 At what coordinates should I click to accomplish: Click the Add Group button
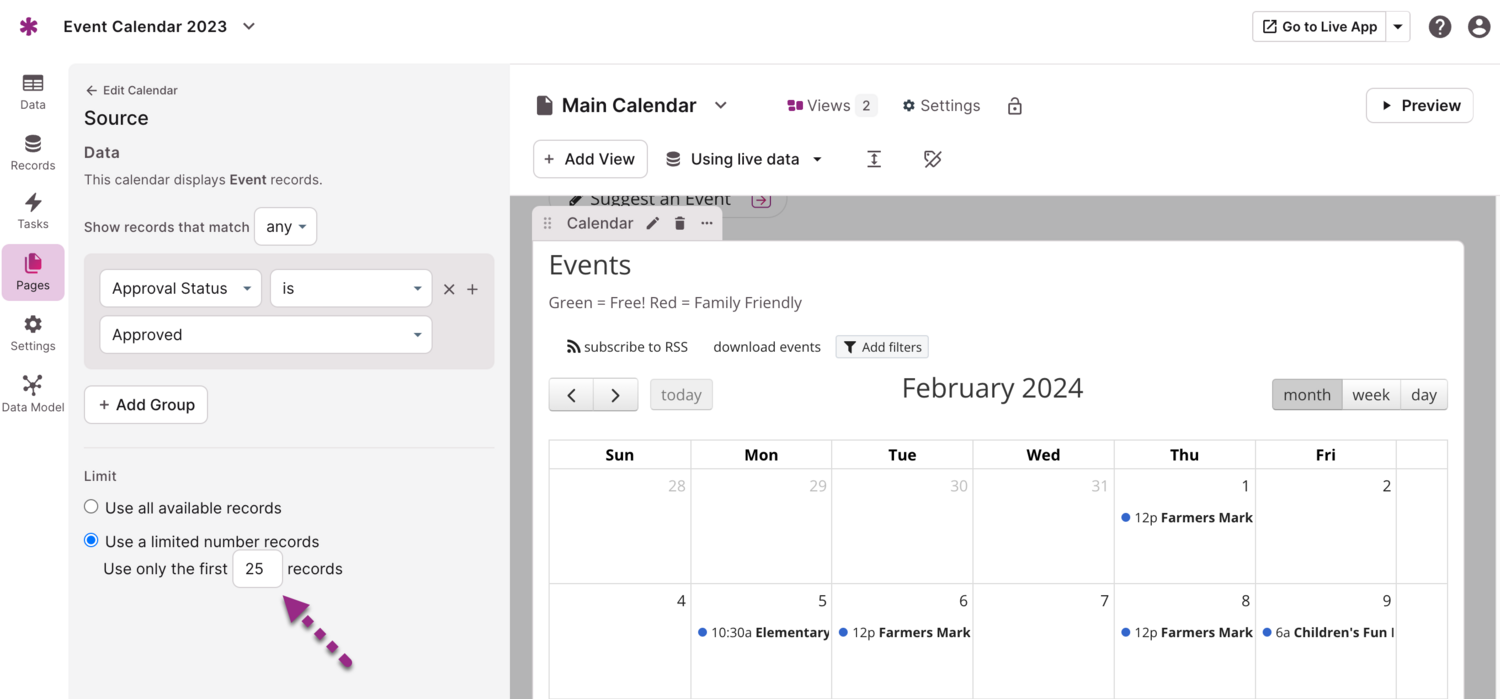(145, 404)
